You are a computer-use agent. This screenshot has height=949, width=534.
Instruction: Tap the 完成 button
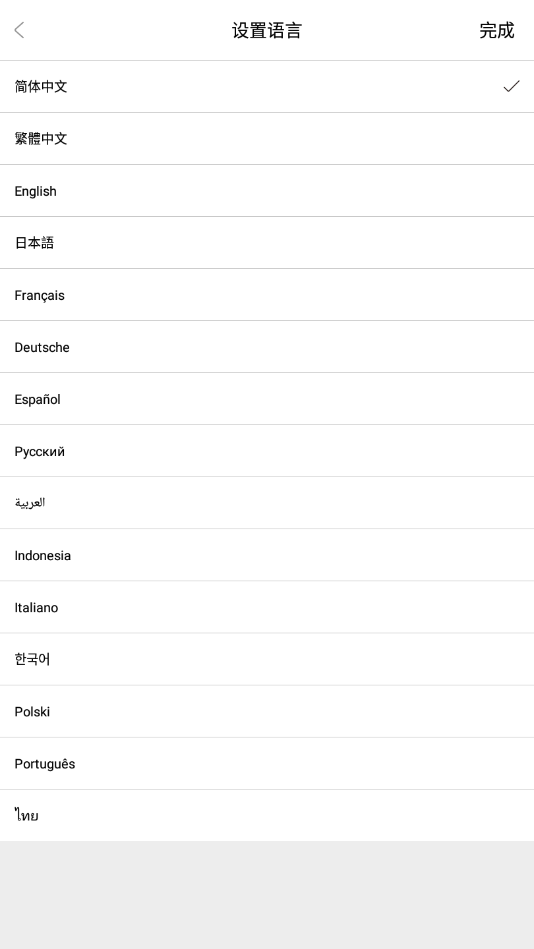pyautogui.click(x=496, y=30)
